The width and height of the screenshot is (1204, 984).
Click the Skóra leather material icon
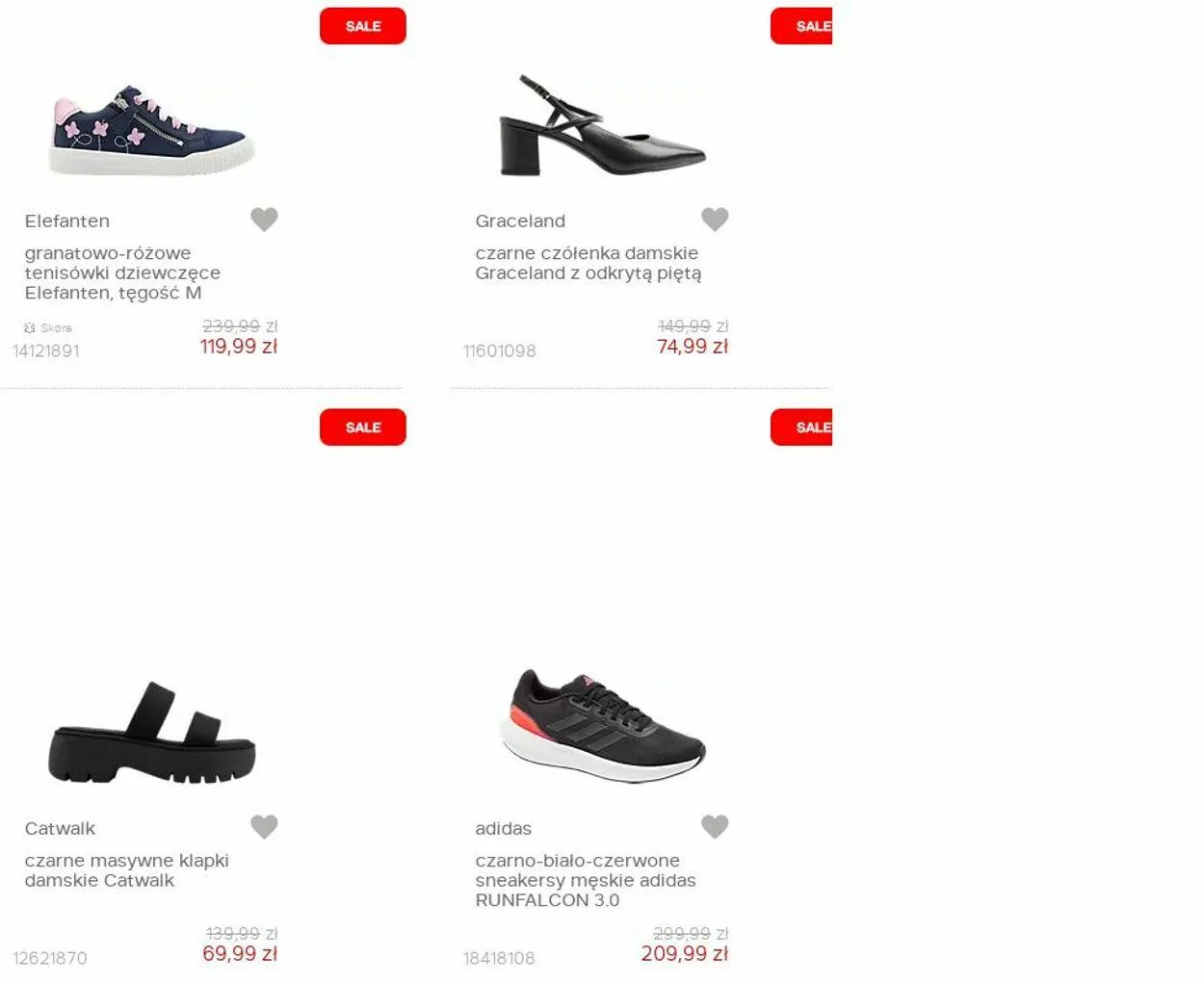tap(29, 328)
